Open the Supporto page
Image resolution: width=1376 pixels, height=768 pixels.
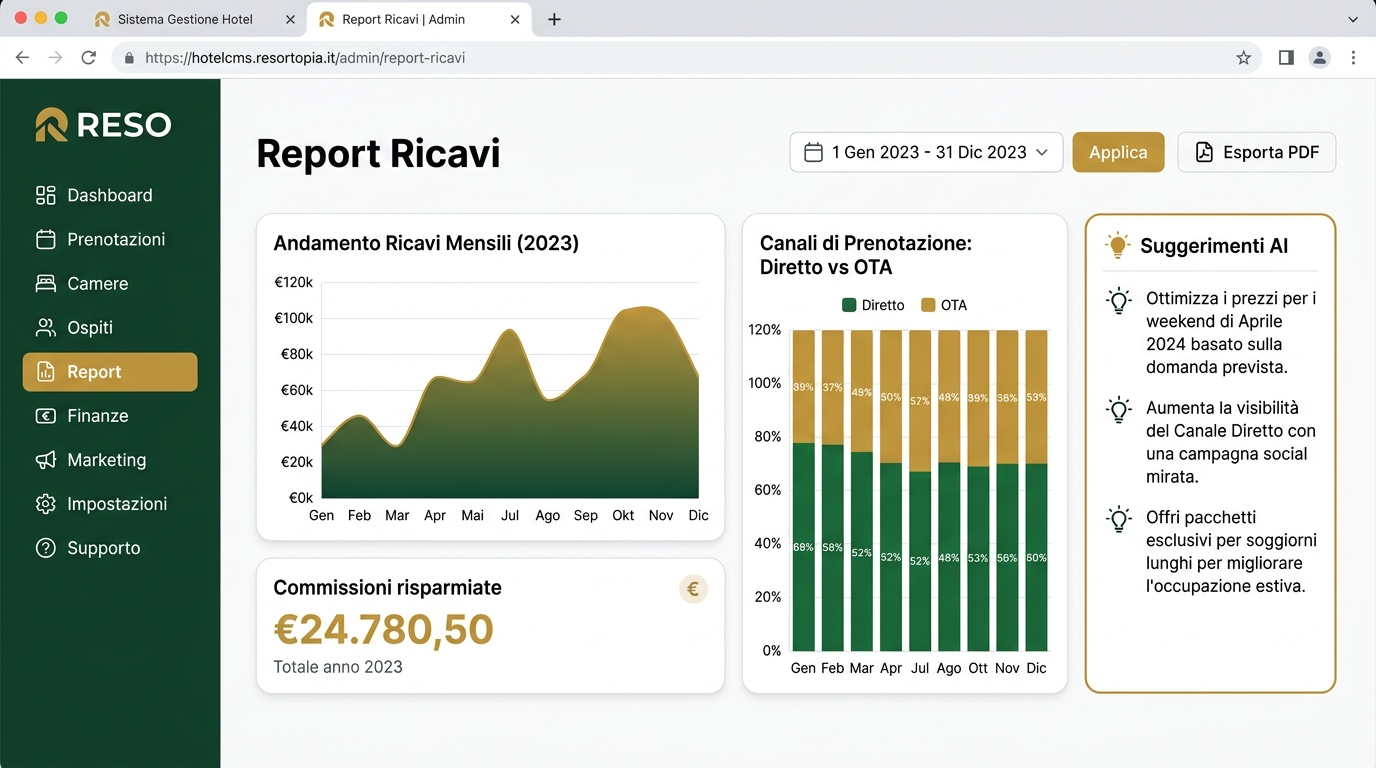pyautogui.click(x=110, y=548)
